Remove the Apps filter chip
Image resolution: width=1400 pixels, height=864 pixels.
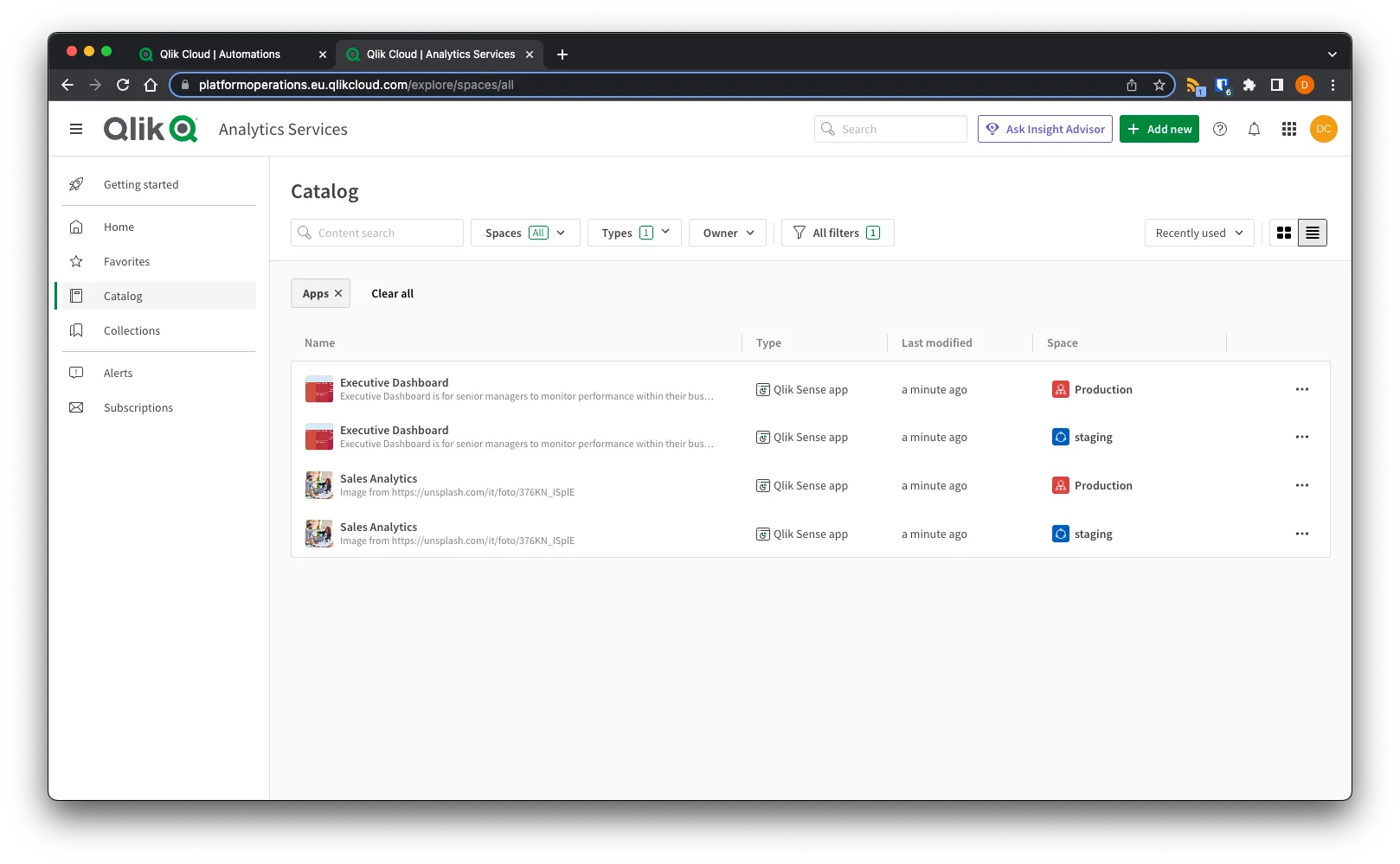337,293
